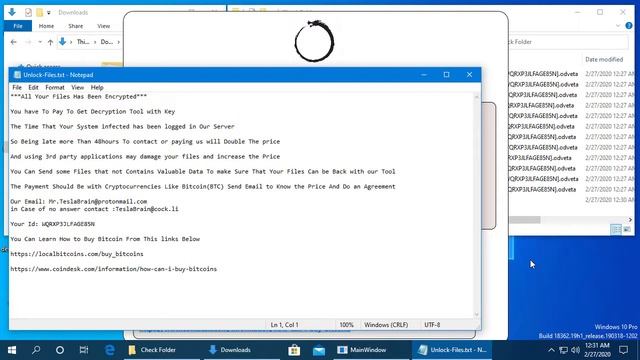Maximize the Unlock-Files Notepad window
The height and width of the screenshot is (360, 640).
(447, 75)
